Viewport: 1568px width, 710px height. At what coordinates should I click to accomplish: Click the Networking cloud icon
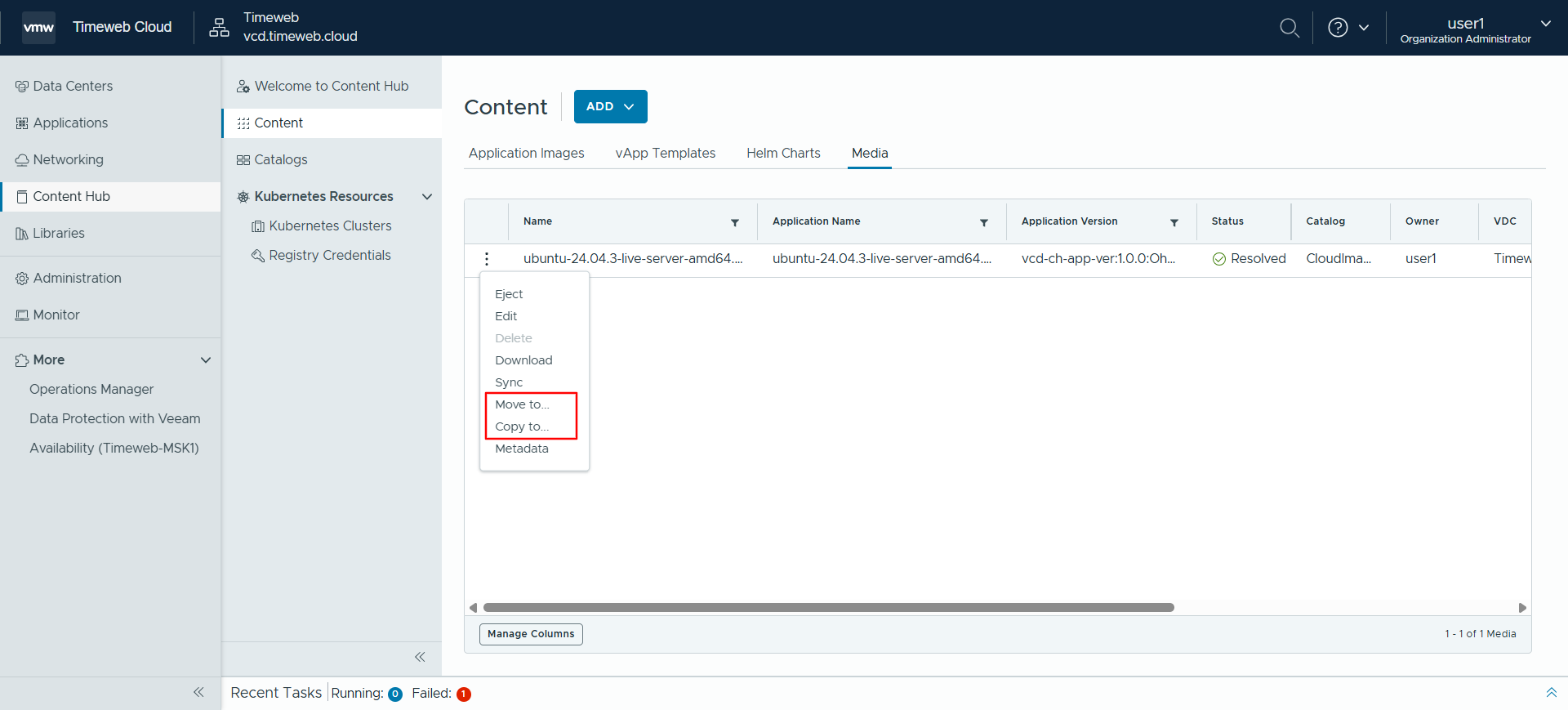pyautogui.click(x=22, y=160)
